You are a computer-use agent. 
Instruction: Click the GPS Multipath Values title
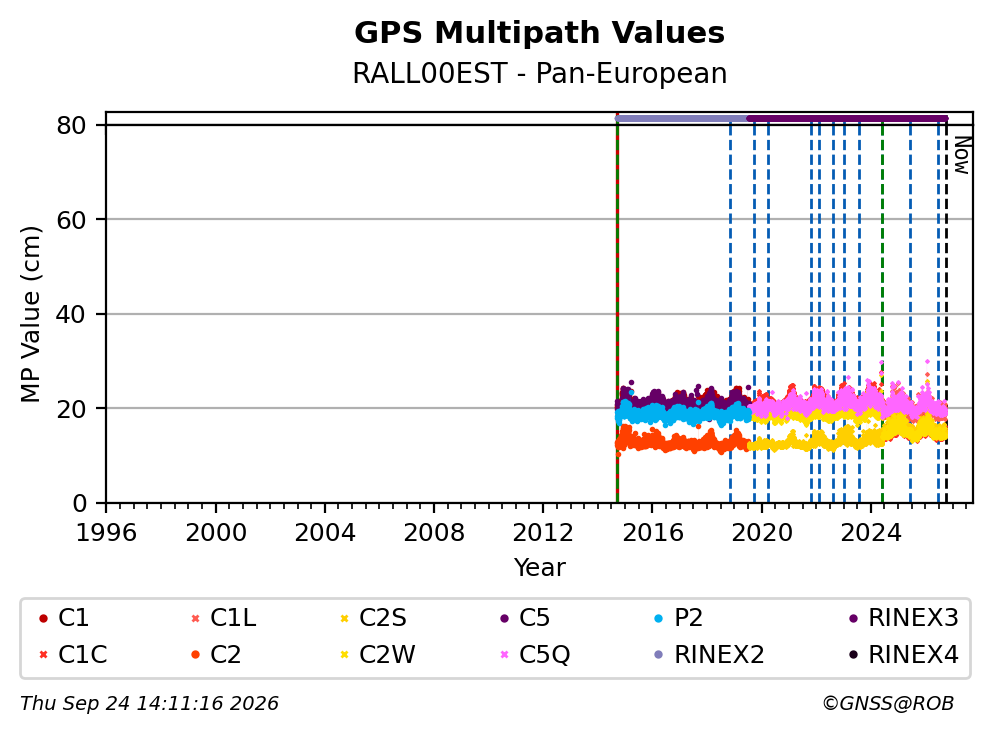point(539,33)
